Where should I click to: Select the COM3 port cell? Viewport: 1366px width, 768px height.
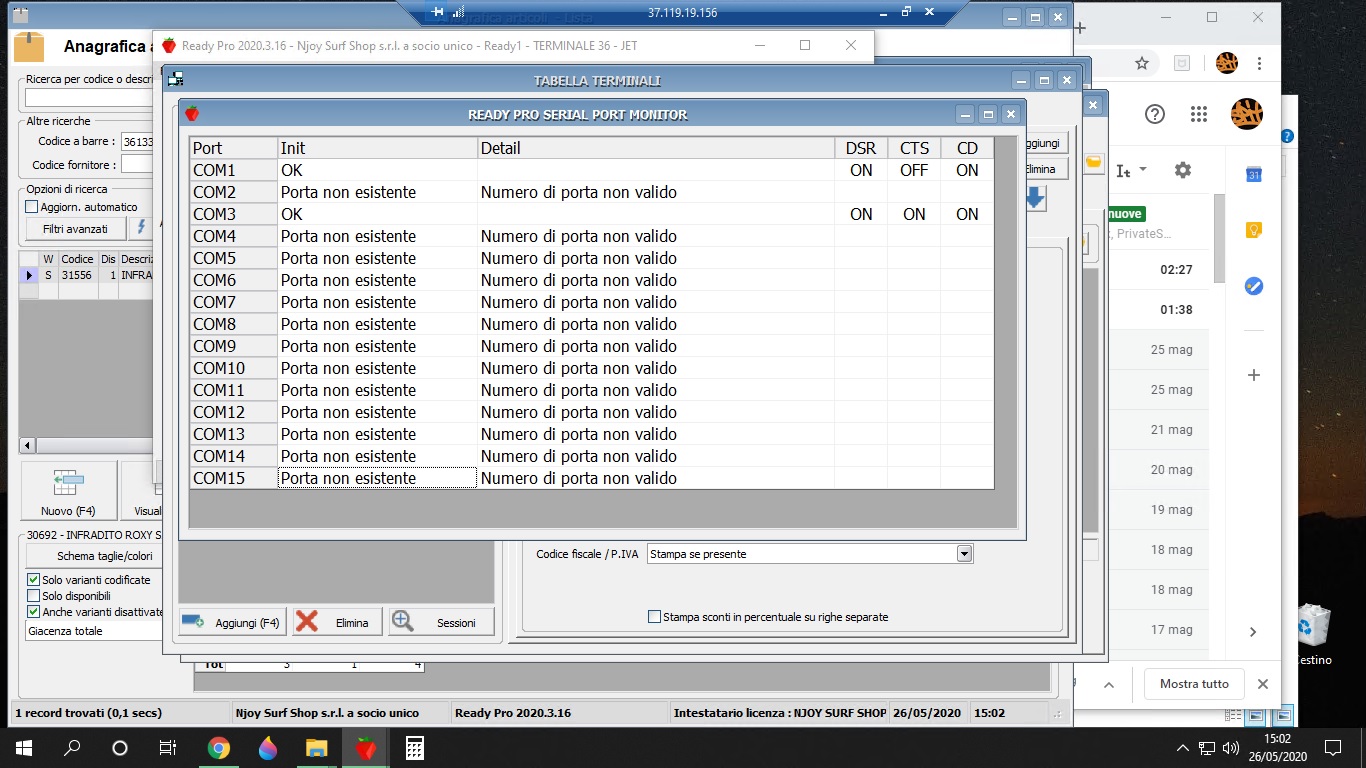point(234,214)
